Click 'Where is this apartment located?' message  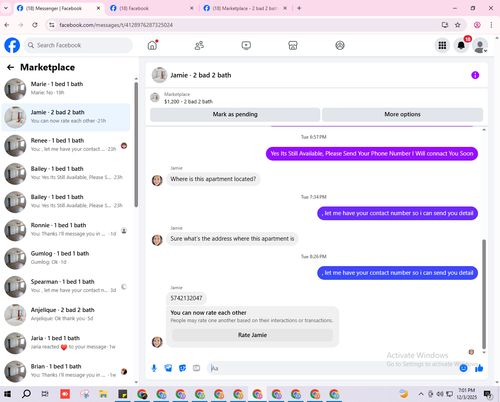[x=213, y=179]
